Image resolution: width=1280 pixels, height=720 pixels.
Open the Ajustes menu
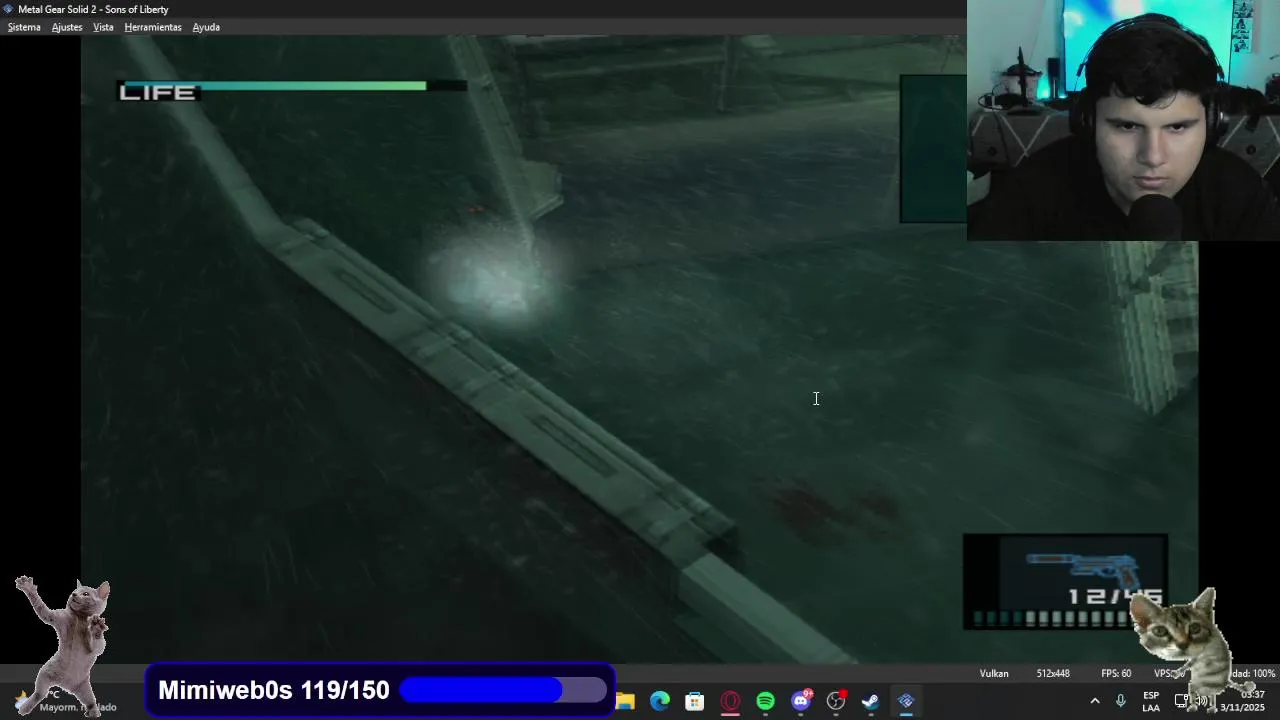pos(67,27)
